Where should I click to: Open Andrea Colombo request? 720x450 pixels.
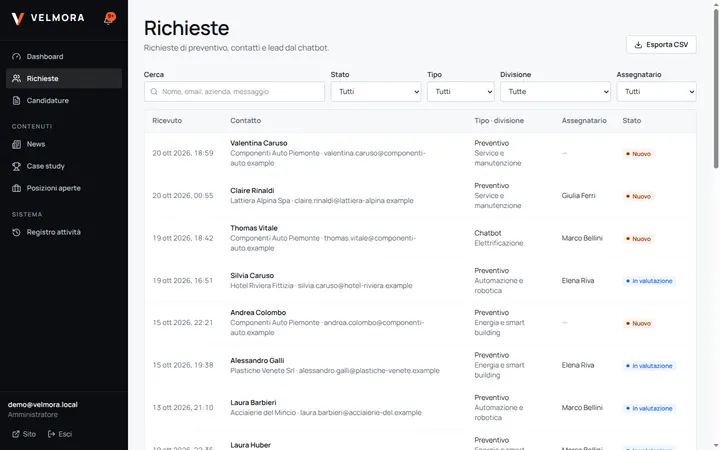(420, 323)
